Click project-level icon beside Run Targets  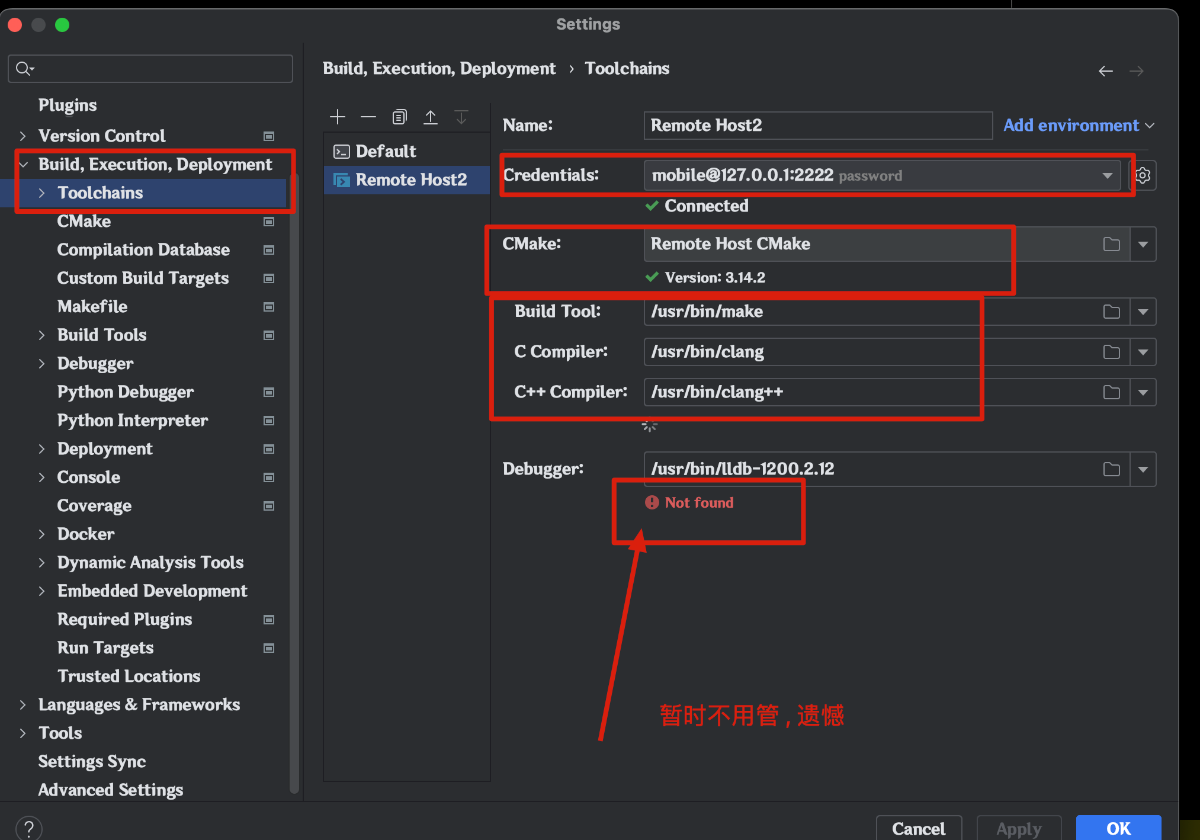pyautogui.click(x=269, y=649)
